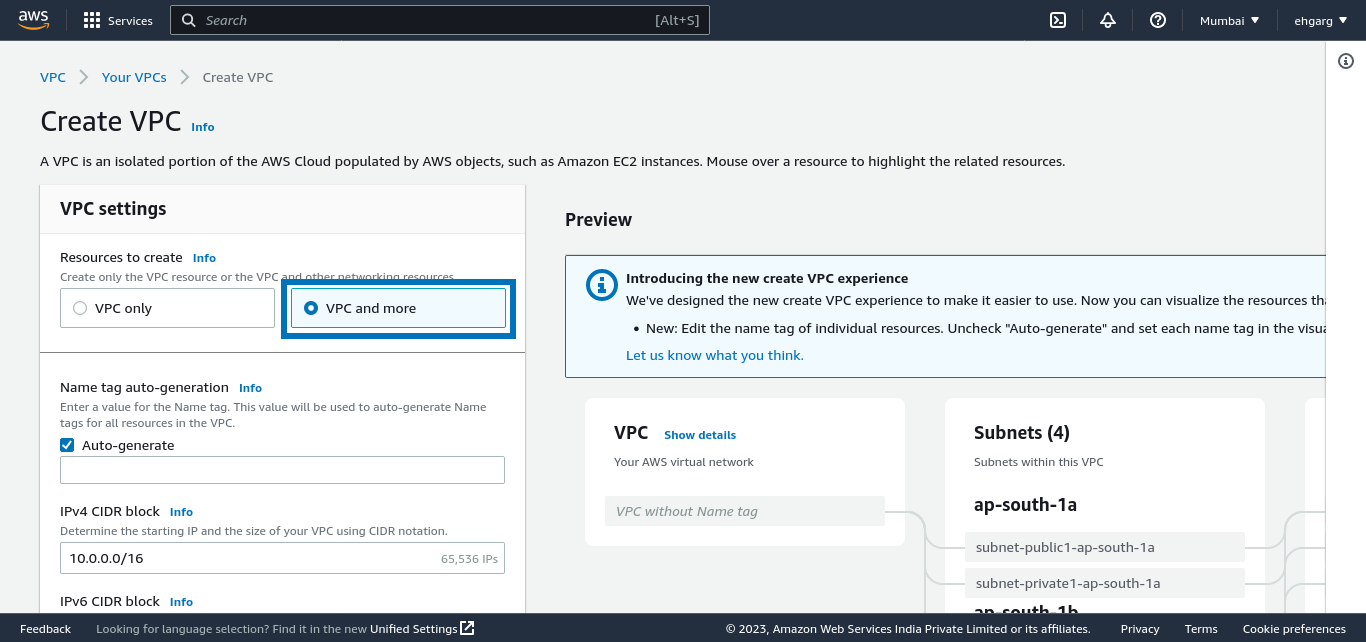Open Info link for Resources to create
Viewport: 1366px width, 642px height.
[204, 258]
